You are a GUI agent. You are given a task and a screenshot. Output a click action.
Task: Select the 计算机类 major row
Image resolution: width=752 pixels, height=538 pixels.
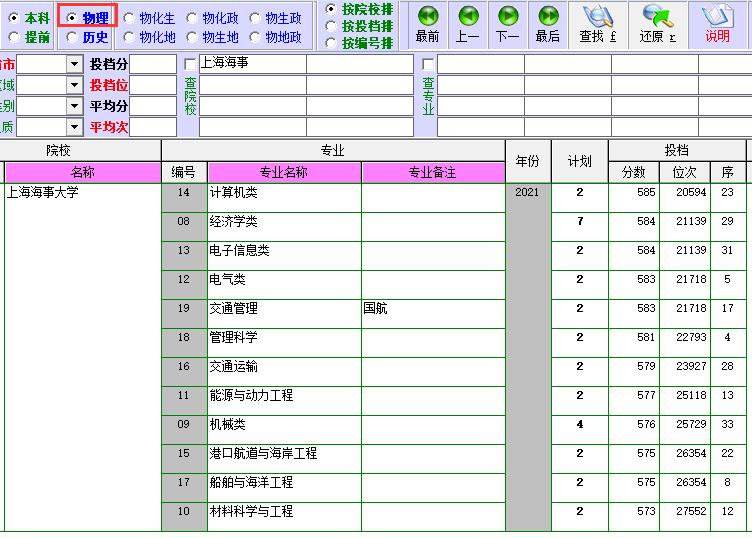click(x=284, y=193)
